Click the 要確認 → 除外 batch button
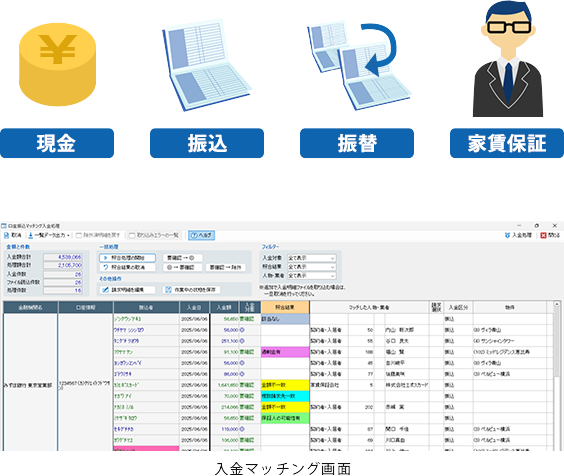 pyautogui.click(x=226, y=267)
